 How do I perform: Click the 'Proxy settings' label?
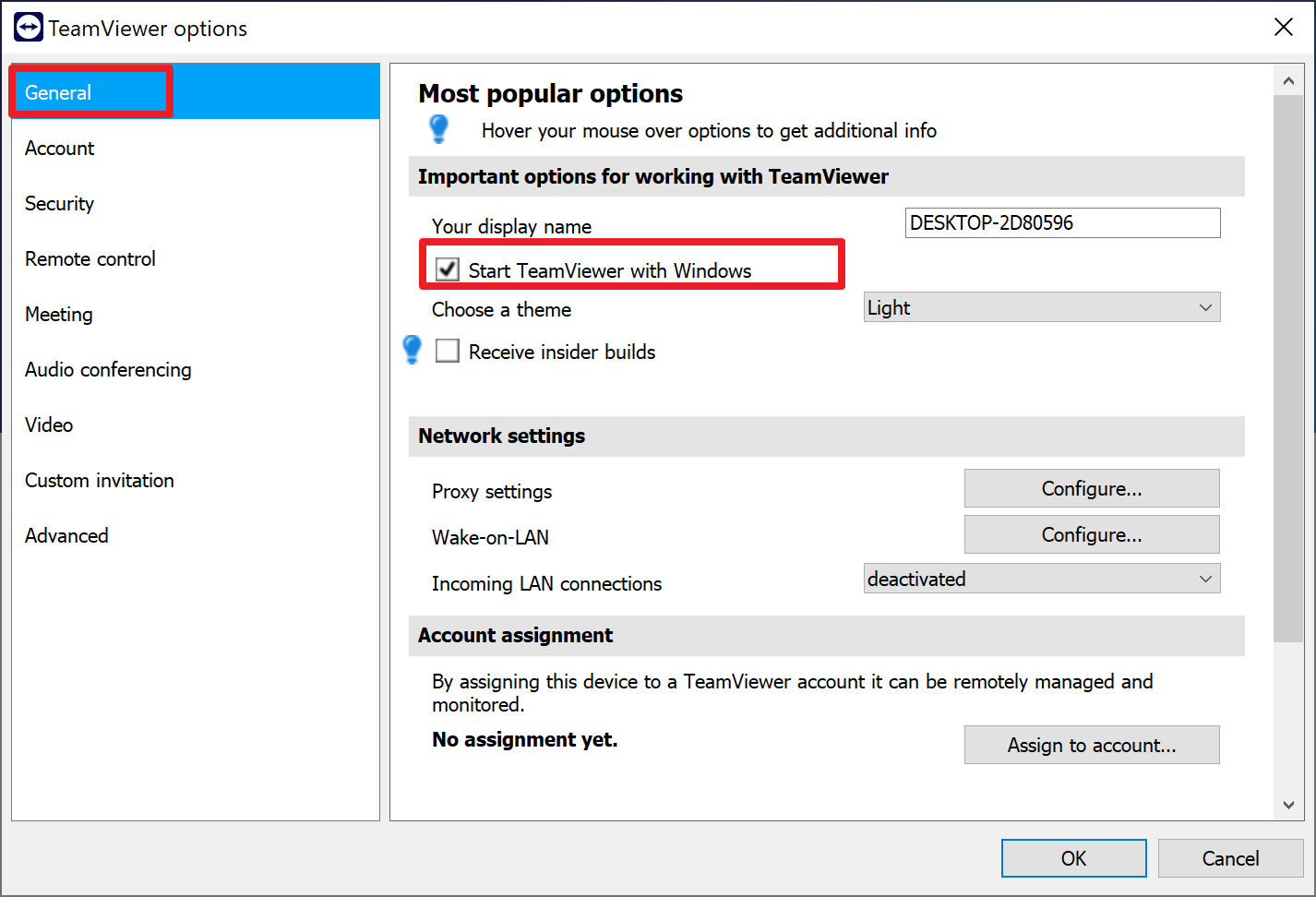pos(492,491)
